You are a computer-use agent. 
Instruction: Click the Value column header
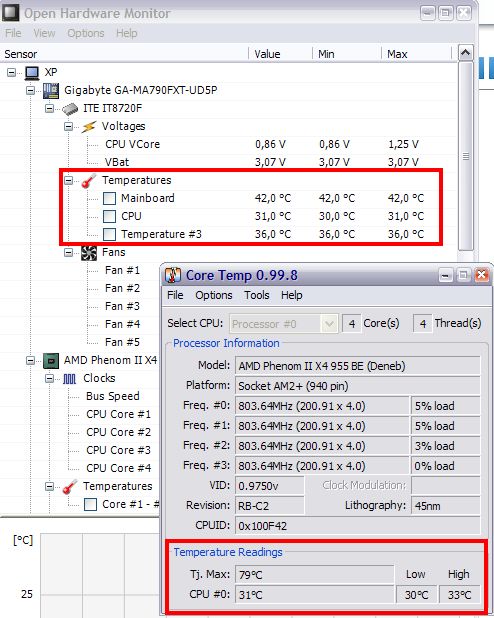coord(280,54)
